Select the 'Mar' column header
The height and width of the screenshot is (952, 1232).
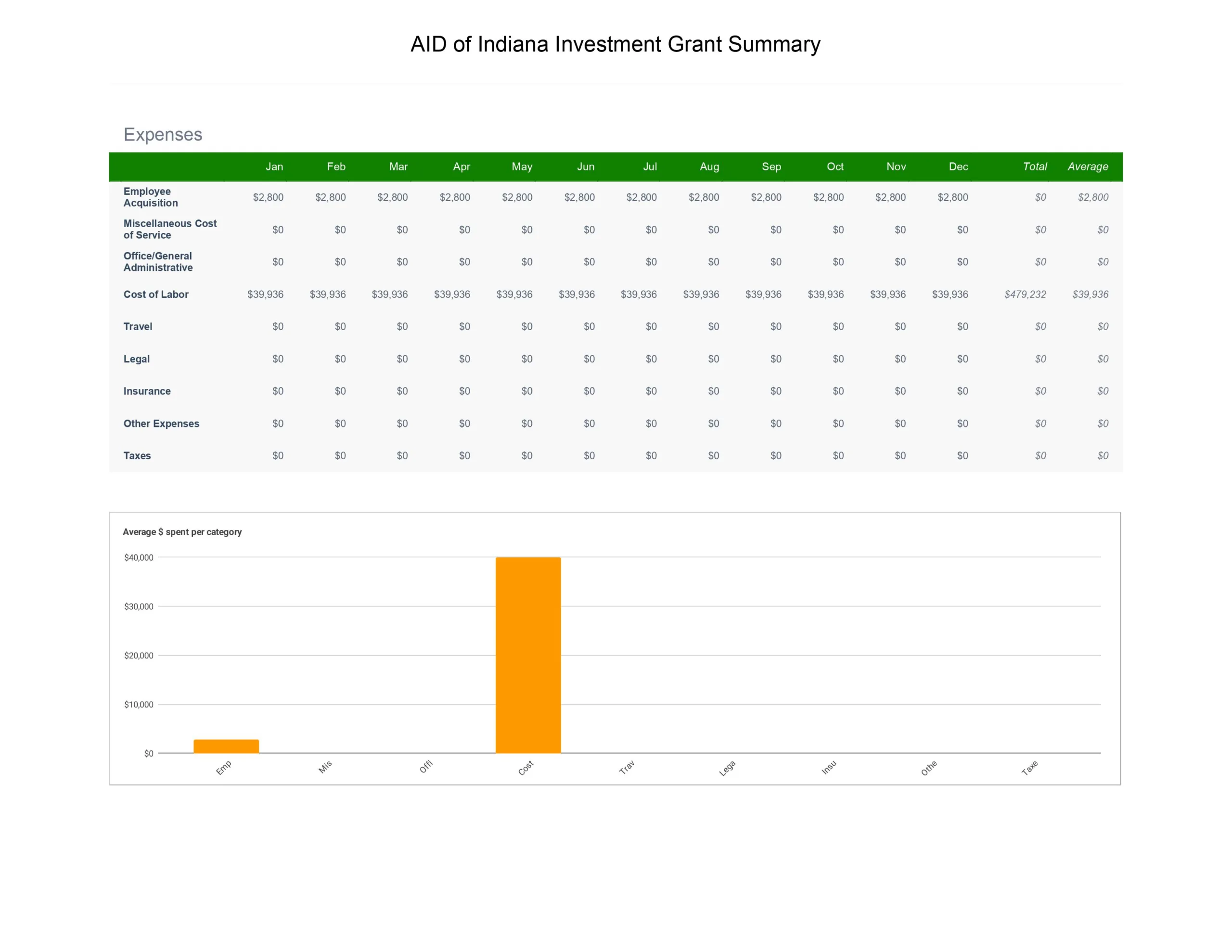click(x=398, y=167)
